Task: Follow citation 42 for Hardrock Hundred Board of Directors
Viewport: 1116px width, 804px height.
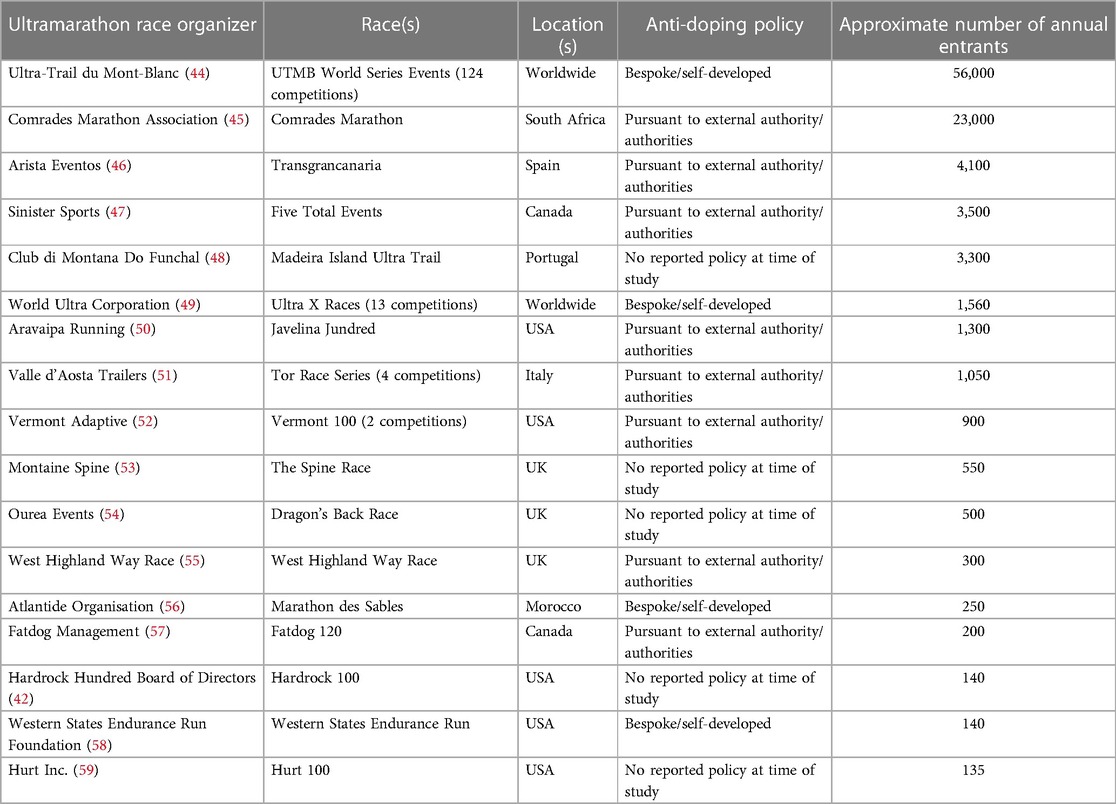Action: (x=21, y=699)
